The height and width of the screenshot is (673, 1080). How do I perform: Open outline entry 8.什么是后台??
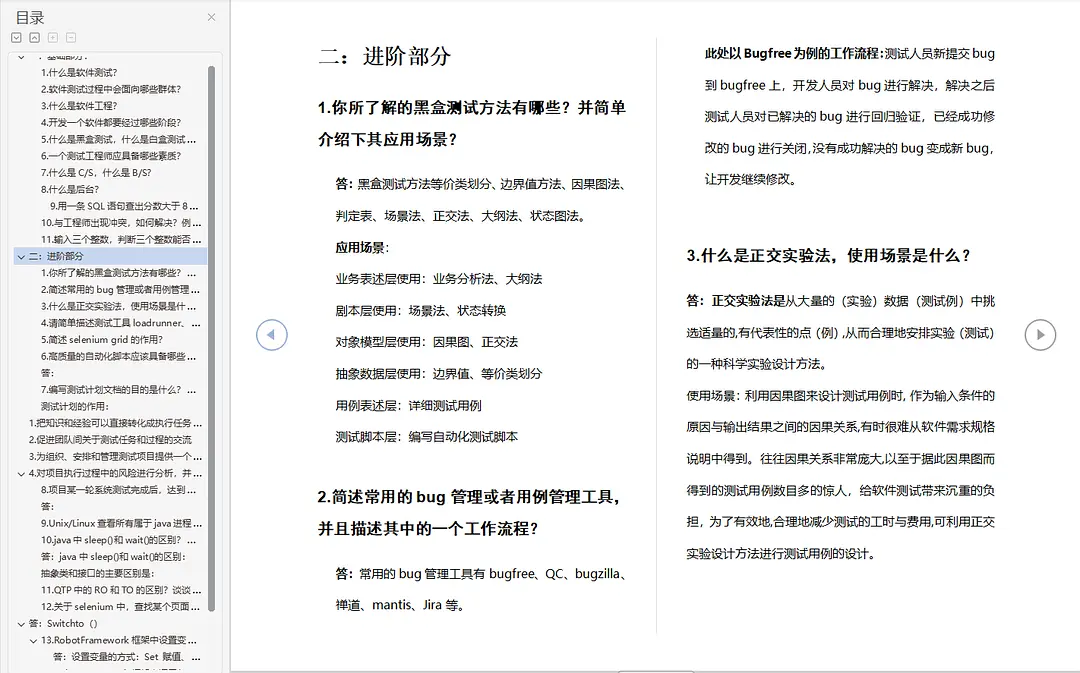coord(70,189)
